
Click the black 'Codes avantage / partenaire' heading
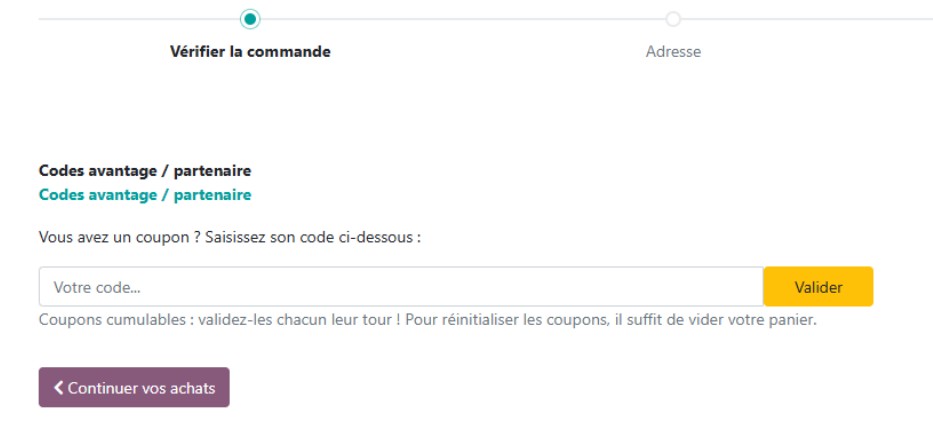click(x=145, y=171)
